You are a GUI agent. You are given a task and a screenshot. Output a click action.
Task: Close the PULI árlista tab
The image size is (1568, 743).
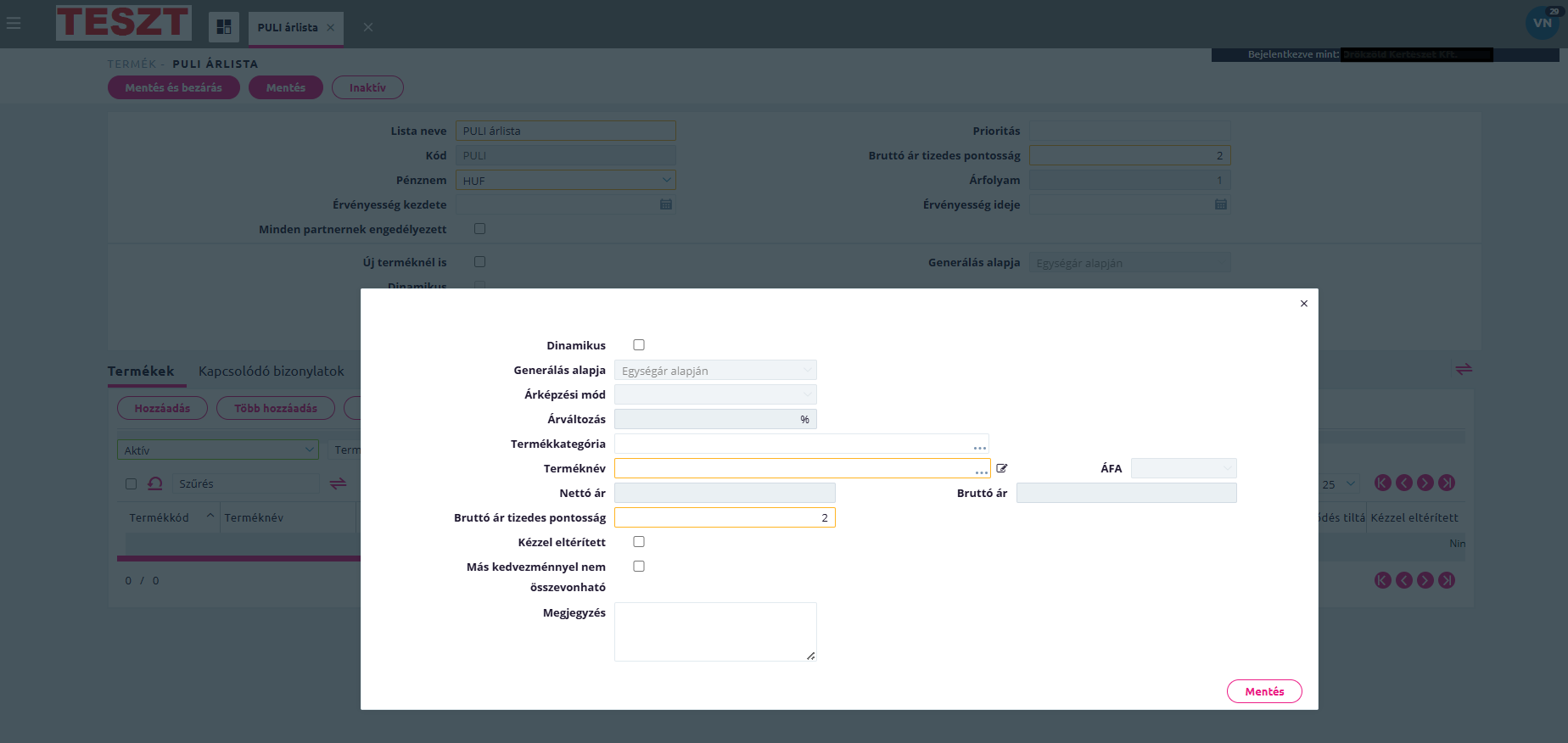(x=331, y=28)
